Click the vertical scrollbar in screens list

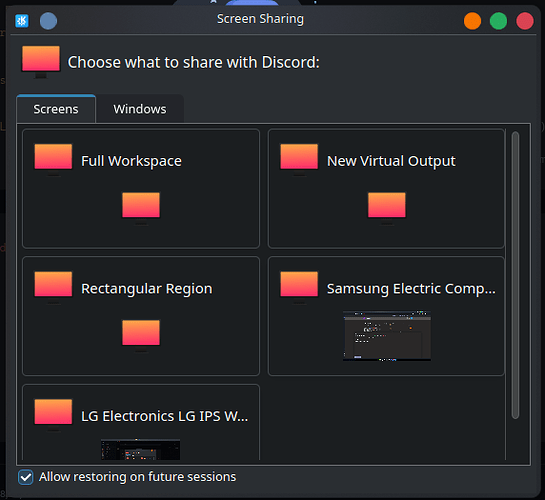515,275
